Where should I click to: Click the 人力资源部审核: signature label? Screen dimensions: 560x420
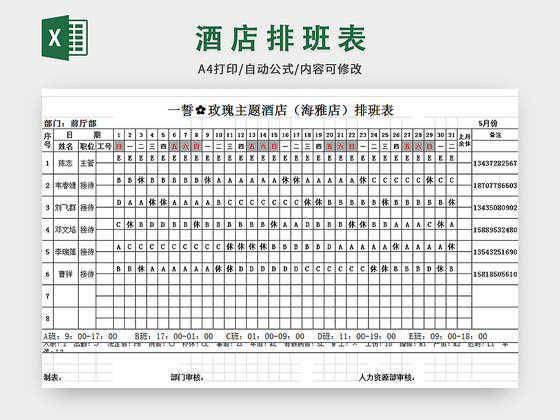386,377
